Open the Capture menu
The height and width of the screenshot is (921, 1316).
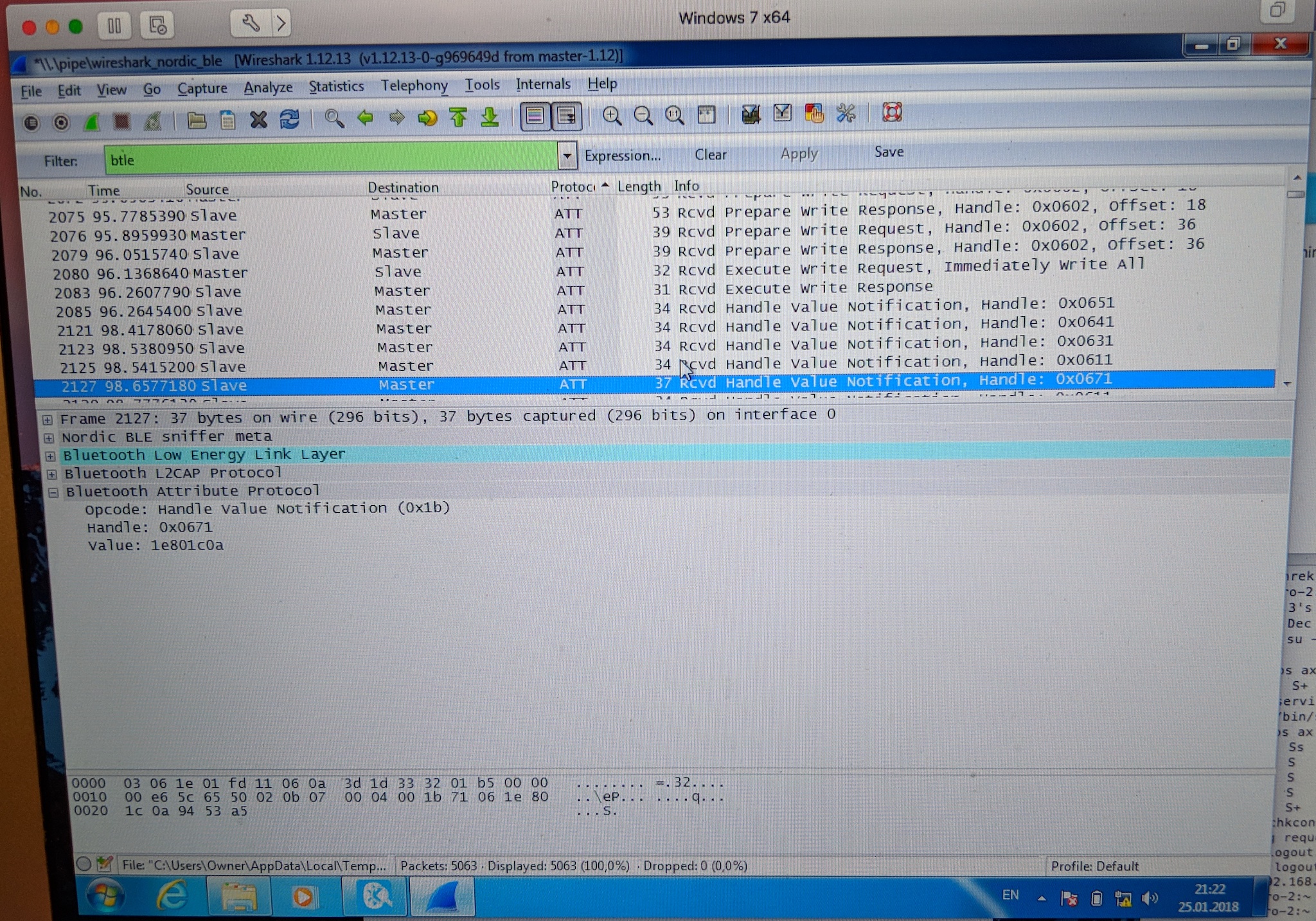pyautogui.click(x=202, y=88)
